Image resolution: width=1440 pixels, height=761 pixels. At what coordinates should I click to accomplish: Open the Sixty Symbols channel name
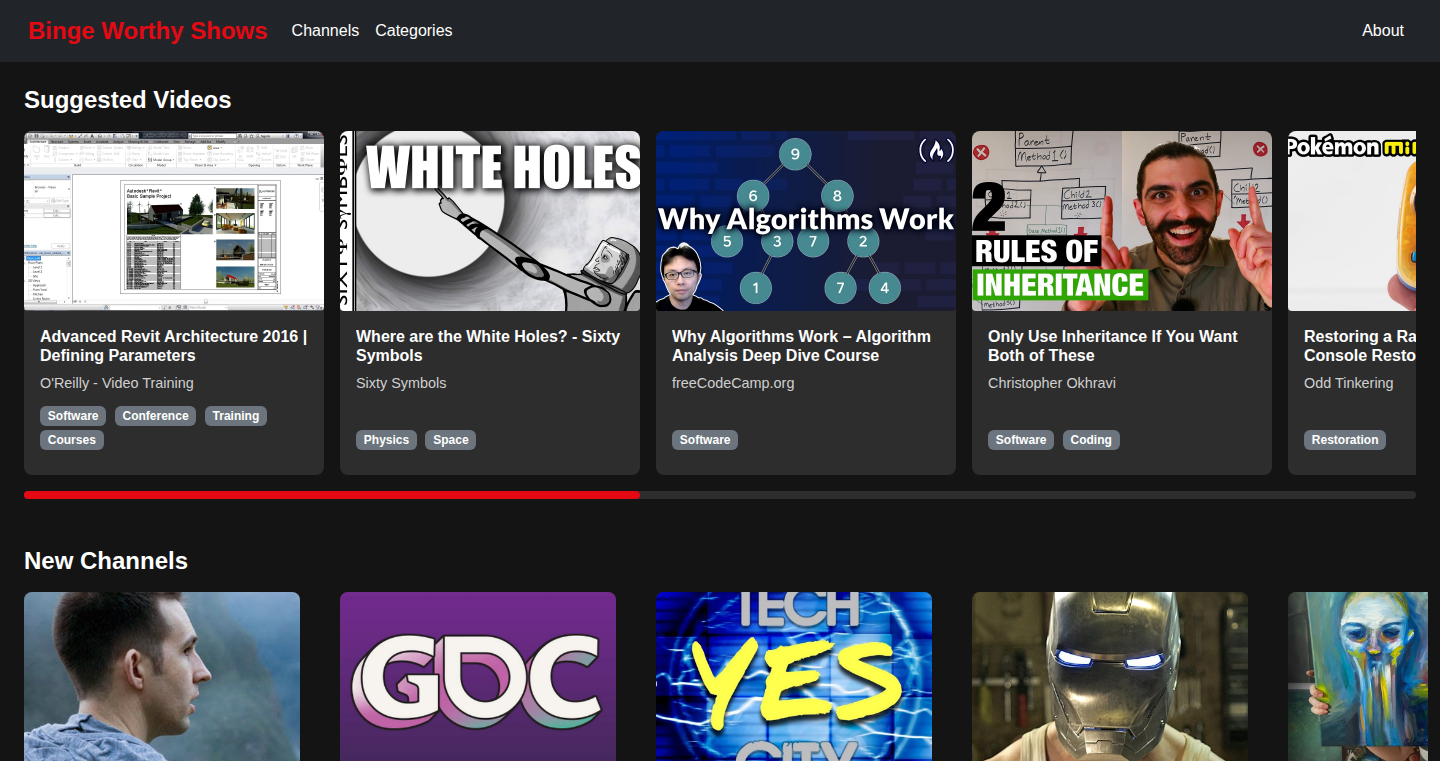[x=401, y=383]
